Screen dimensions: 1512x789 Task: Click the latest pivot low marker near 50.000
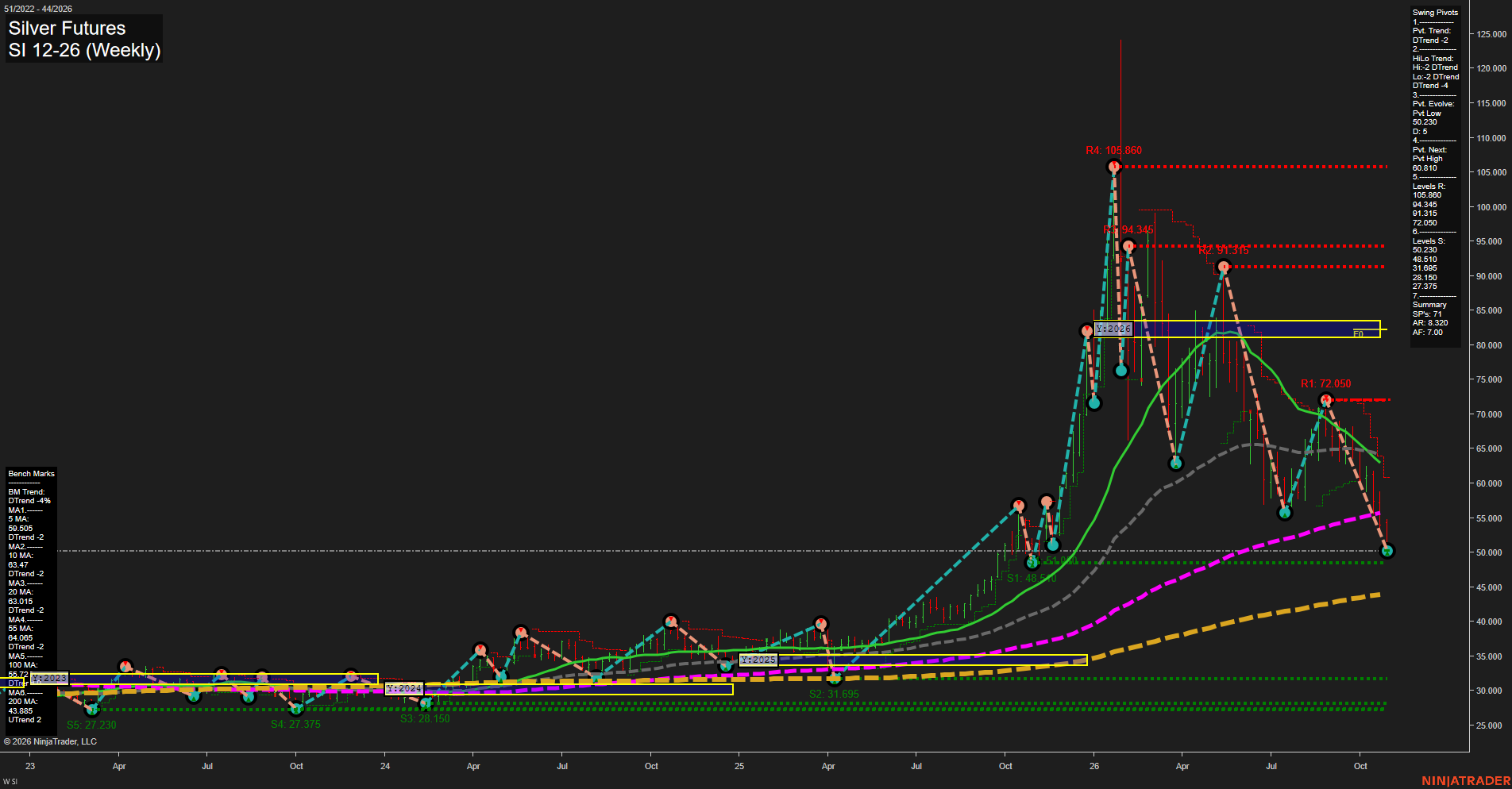click(x=1387, y=550)
